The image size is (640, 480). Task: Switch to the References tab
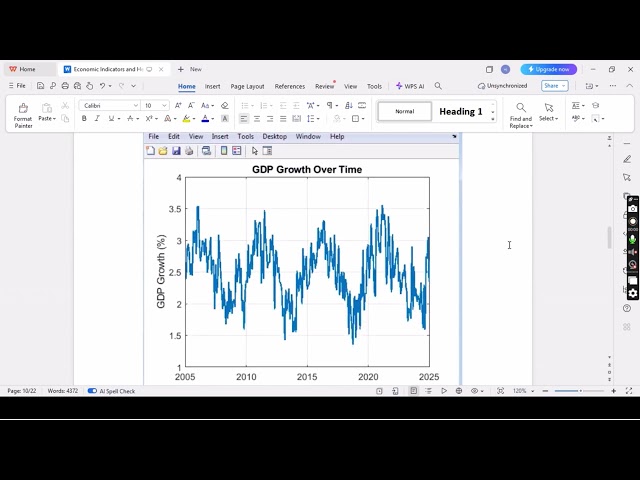(x=290, y=87)
